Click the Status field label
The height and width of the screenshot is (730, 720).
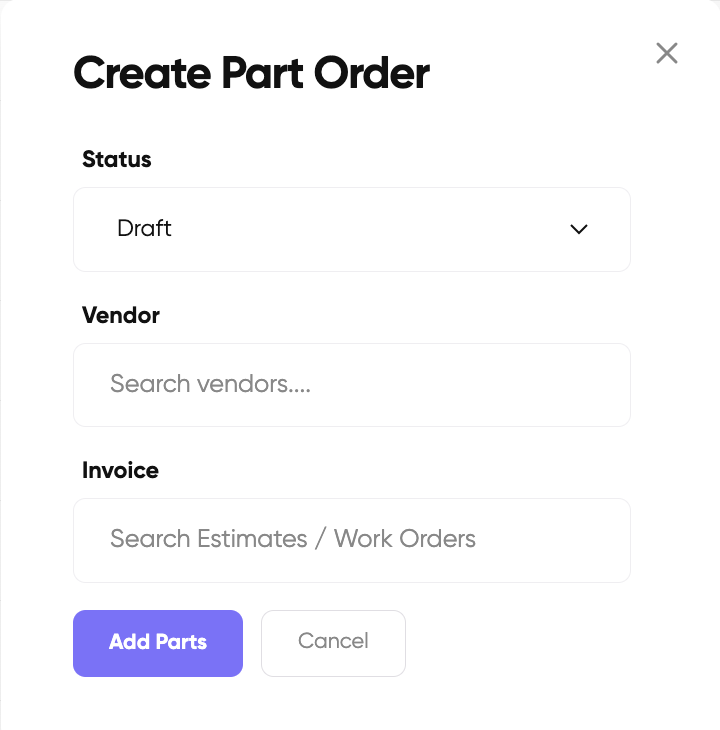[116, 159]
